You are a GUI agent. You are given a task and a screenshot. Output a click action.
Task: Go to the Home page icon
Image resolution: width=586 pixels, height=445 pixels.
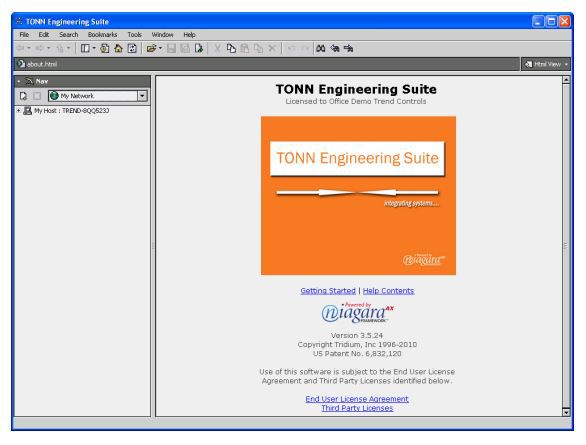click(x=118, y=48)
